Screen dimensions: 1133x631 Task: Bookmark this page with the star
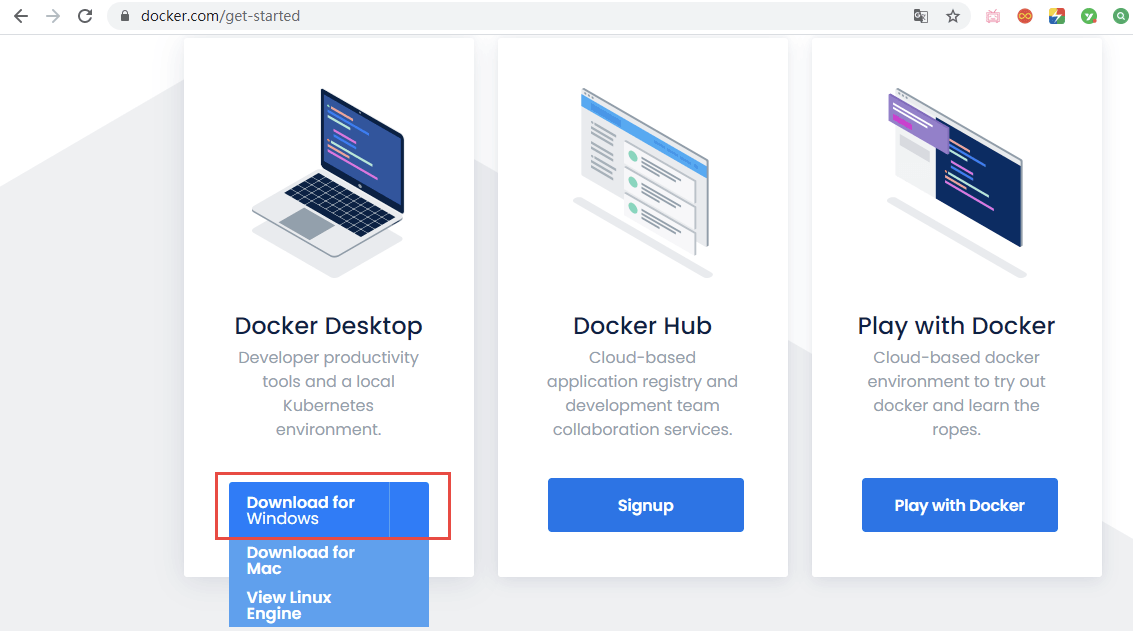coord(952,16)
